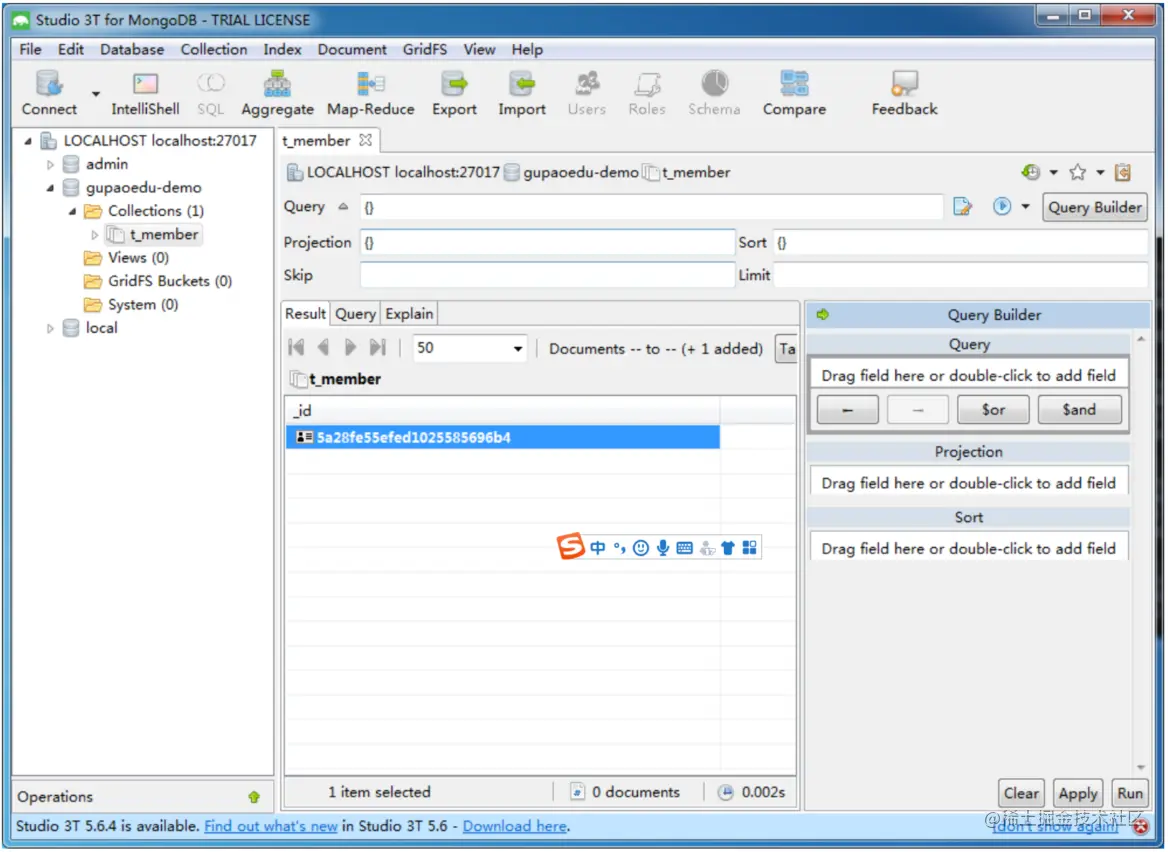
Task: Open the Aggregate editor
Action: click(277, 92)
